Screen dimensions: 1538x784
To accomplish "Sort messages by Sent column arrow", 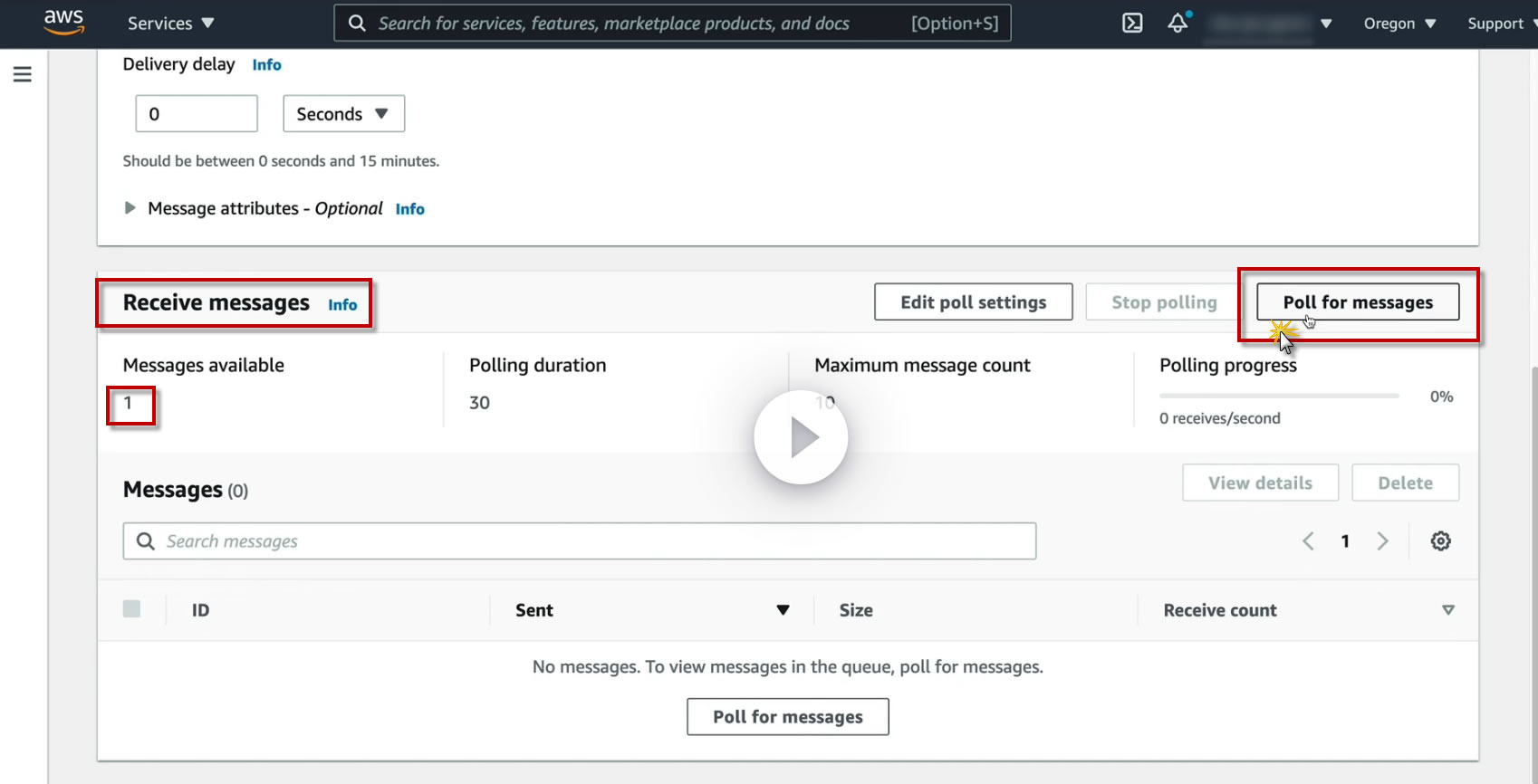I will (x=783, y=610).
